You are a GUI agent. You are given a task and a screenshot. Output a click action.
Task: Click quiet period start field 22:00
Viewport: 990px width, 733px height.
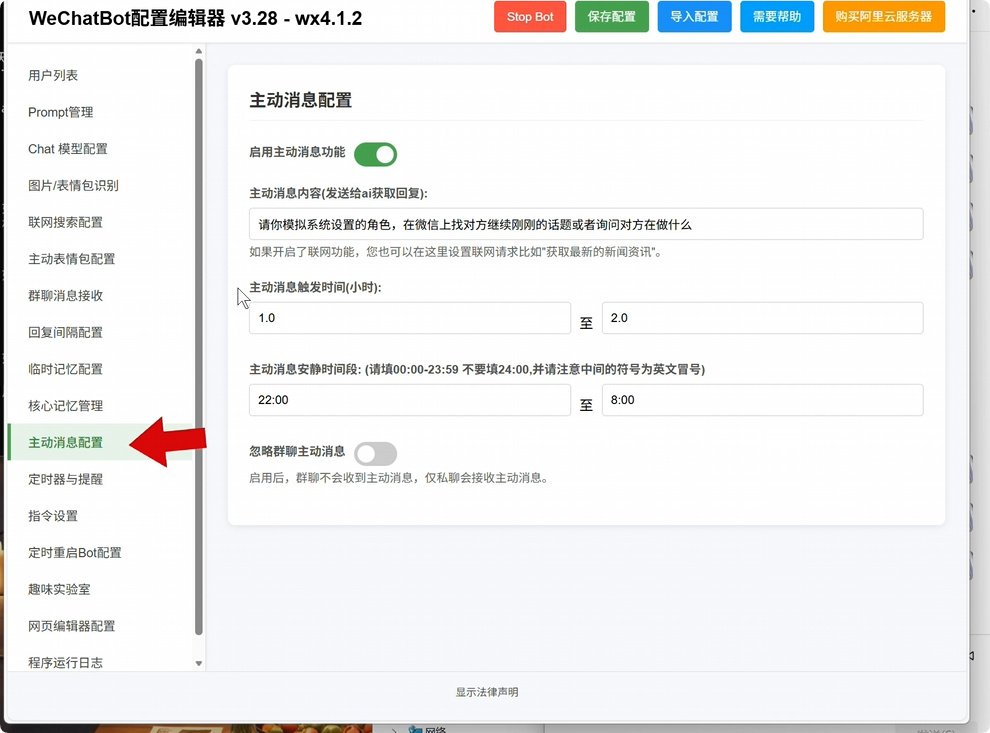410,400
